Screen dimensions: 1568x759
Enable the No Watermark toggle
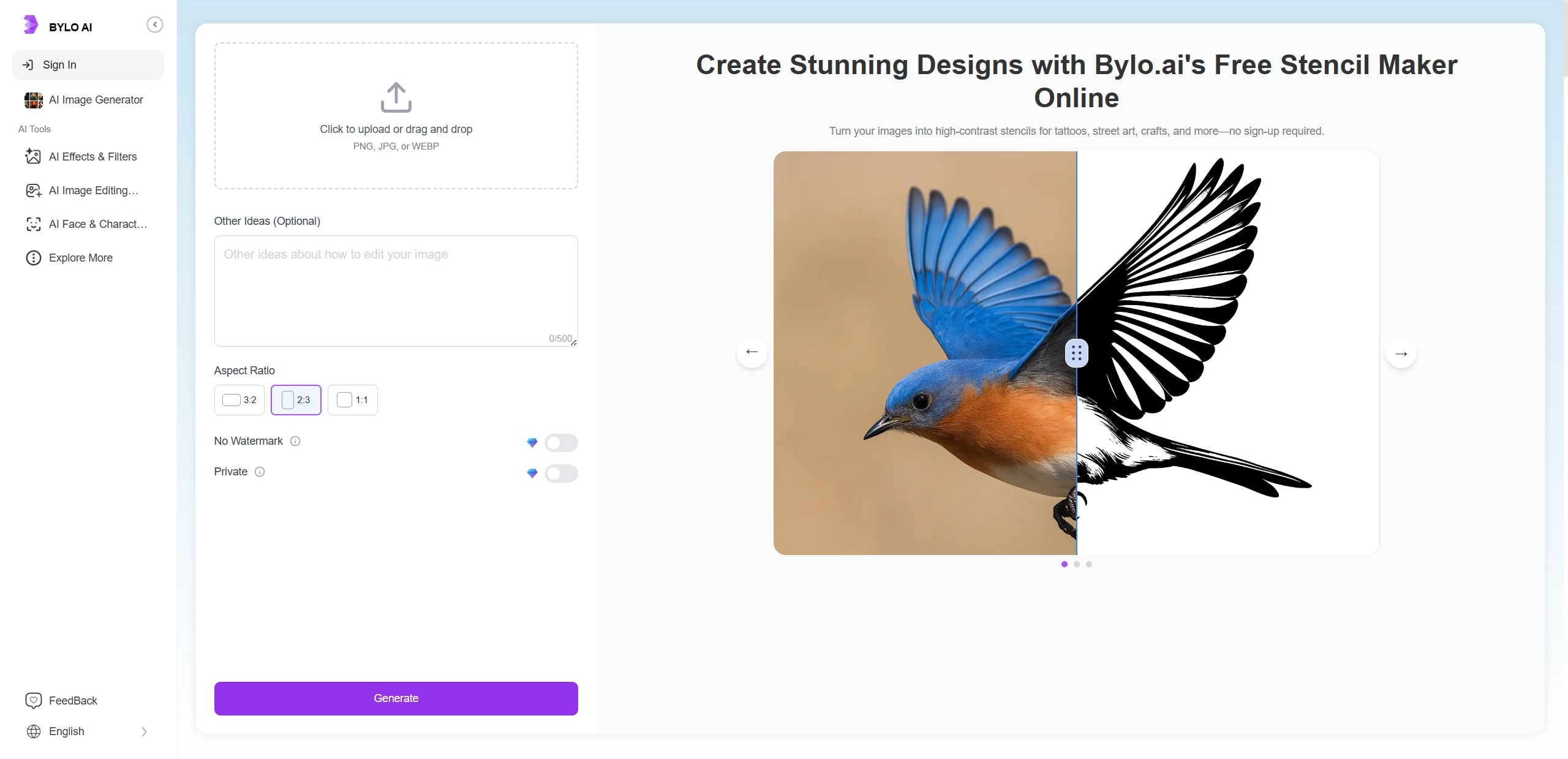tap(560, 442)
